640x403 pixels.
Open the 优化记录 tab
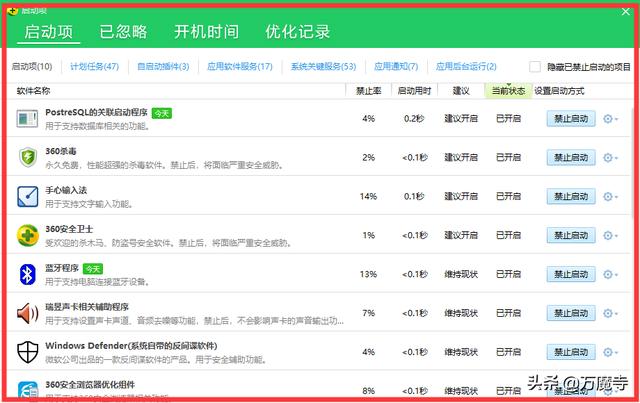[x=298, y=32]
